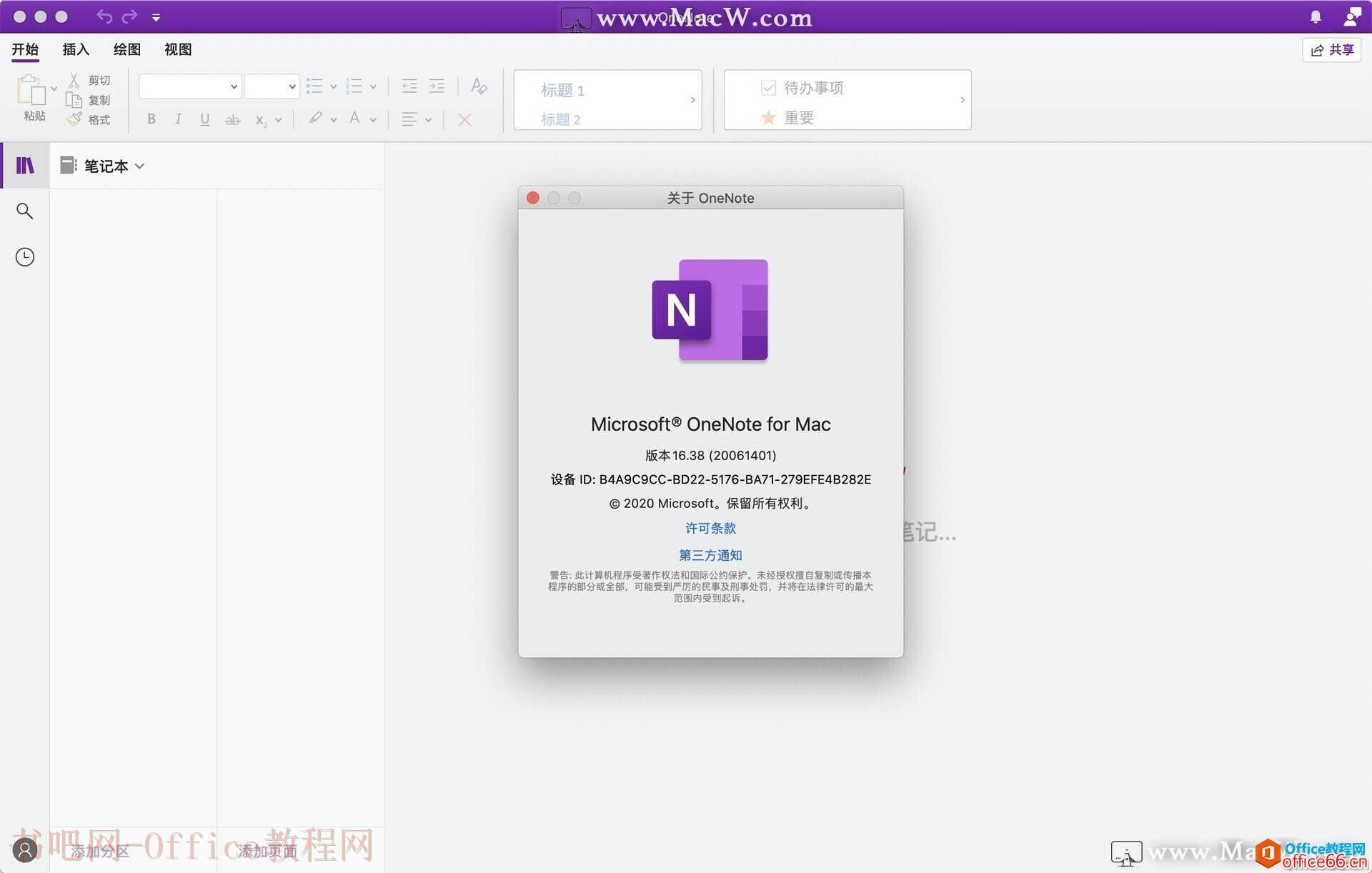Select the Italic formatting icon
Screen dimensions: 1372x873
[x=177, y=119]
